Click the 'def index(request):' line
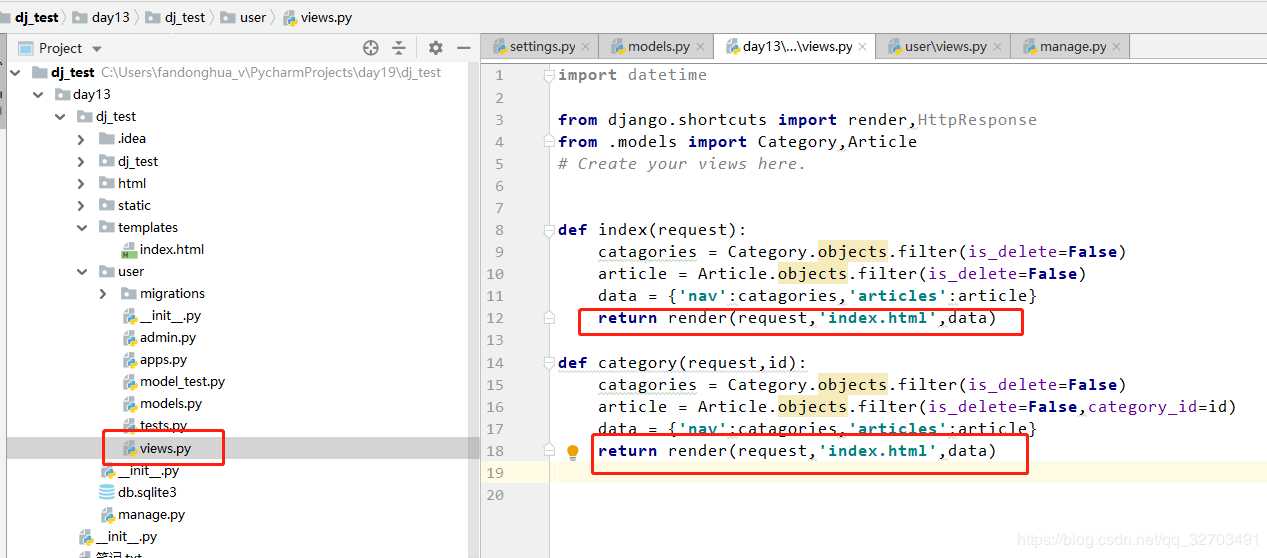Viewport: 1267px width, 558px height. (x=652, y=230)
